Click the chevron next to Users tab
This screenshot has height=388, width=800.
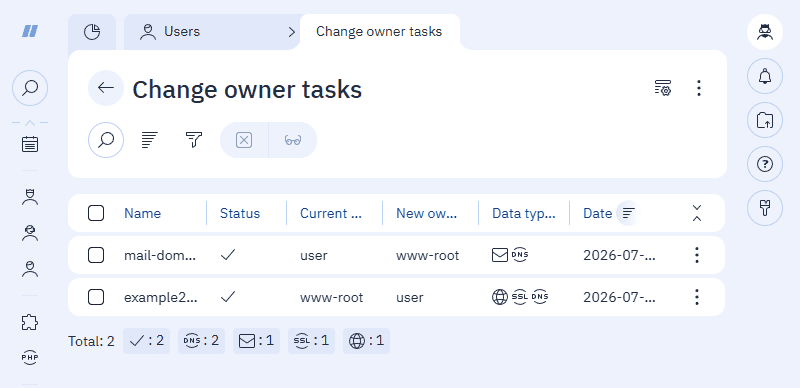coord(292,32)
